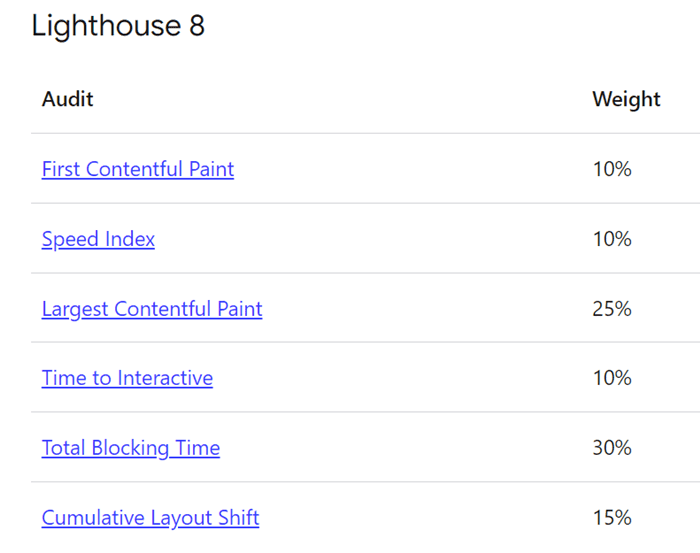Visit the Time to Interactive link
The height and width of the screenshot is (553, 700).
[x=127, y=378]
